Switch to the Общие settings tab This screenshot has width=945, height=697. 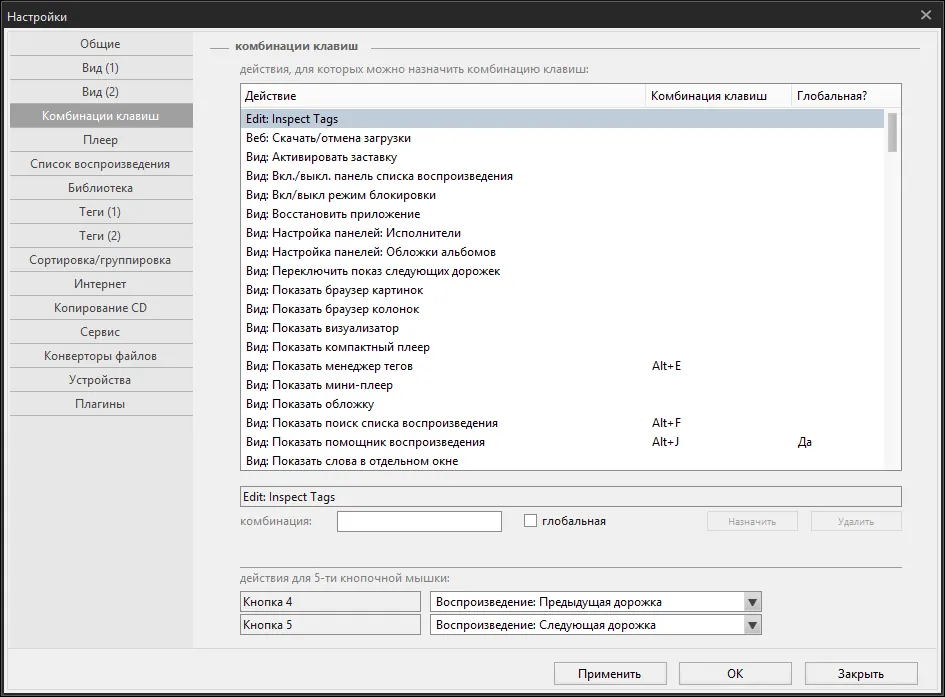click(101, 44)
